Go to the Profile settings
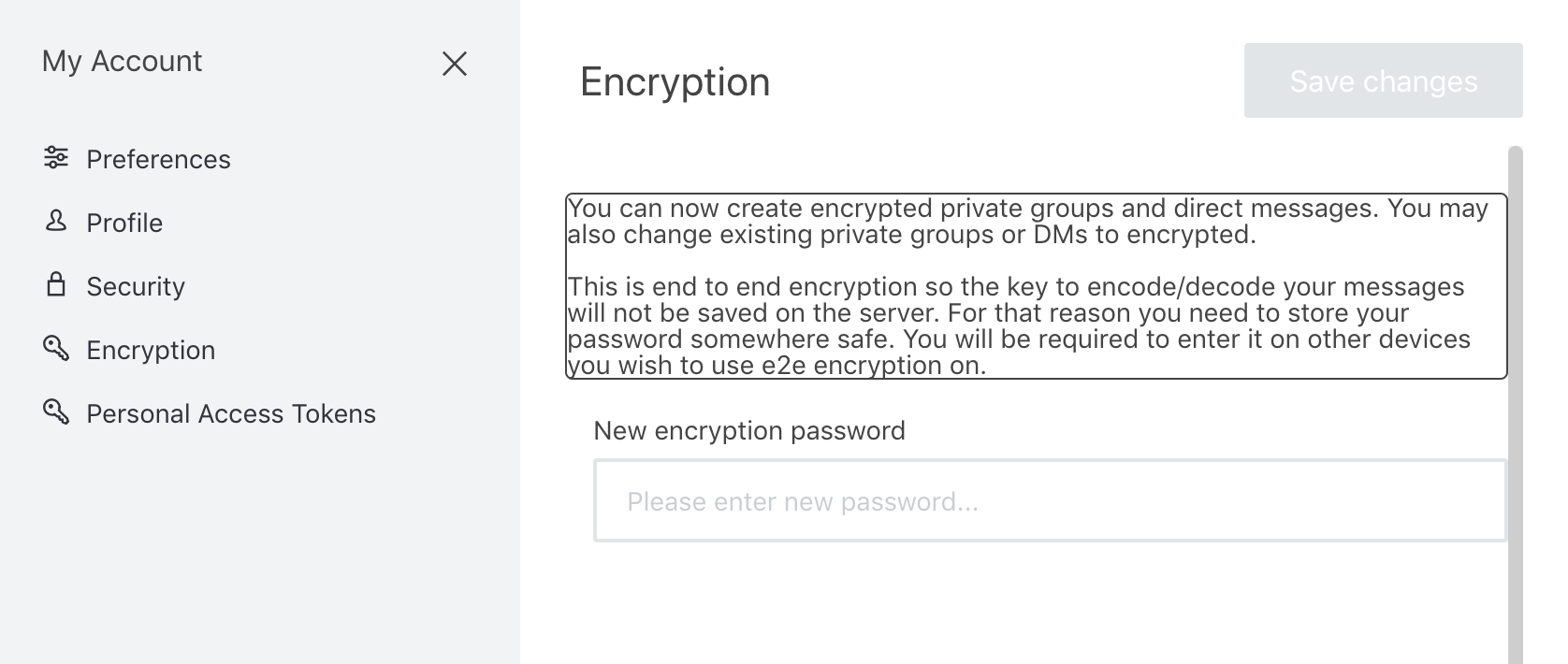The height and width of the screenshot is (664, 1568). coord(124,224)
